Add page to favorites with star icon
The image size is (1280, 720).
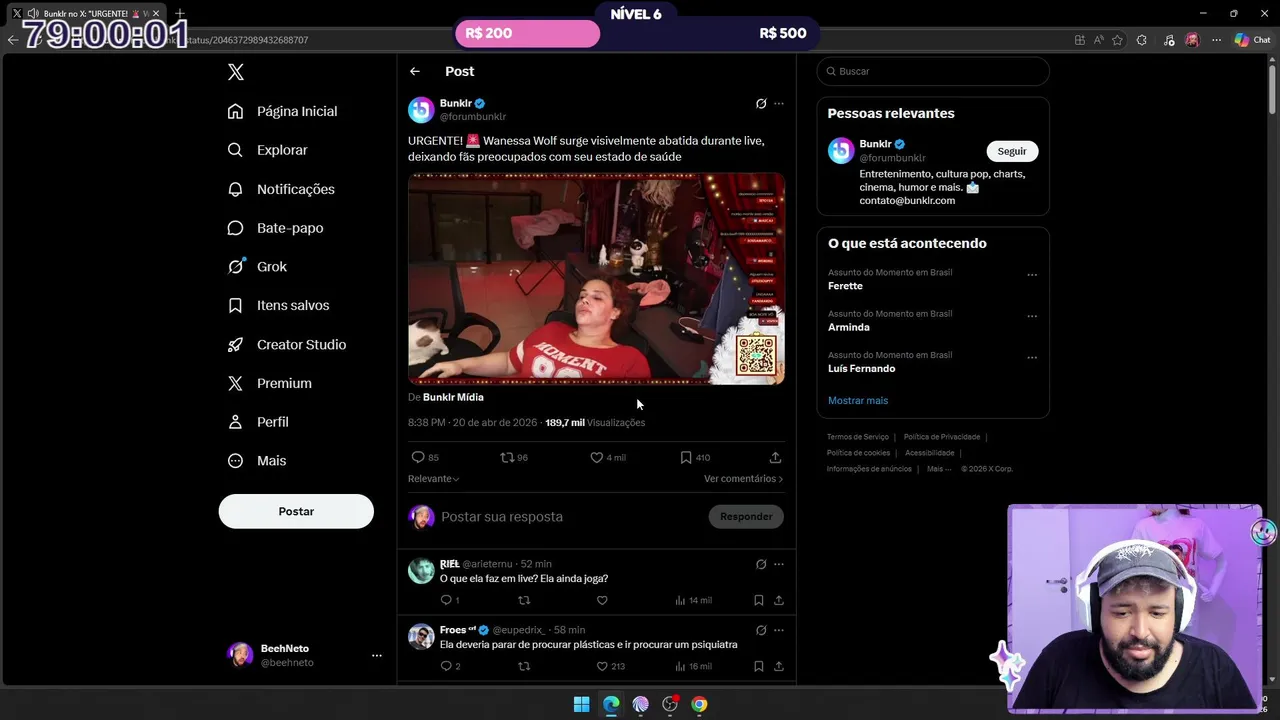click(x=1117, y=40)
